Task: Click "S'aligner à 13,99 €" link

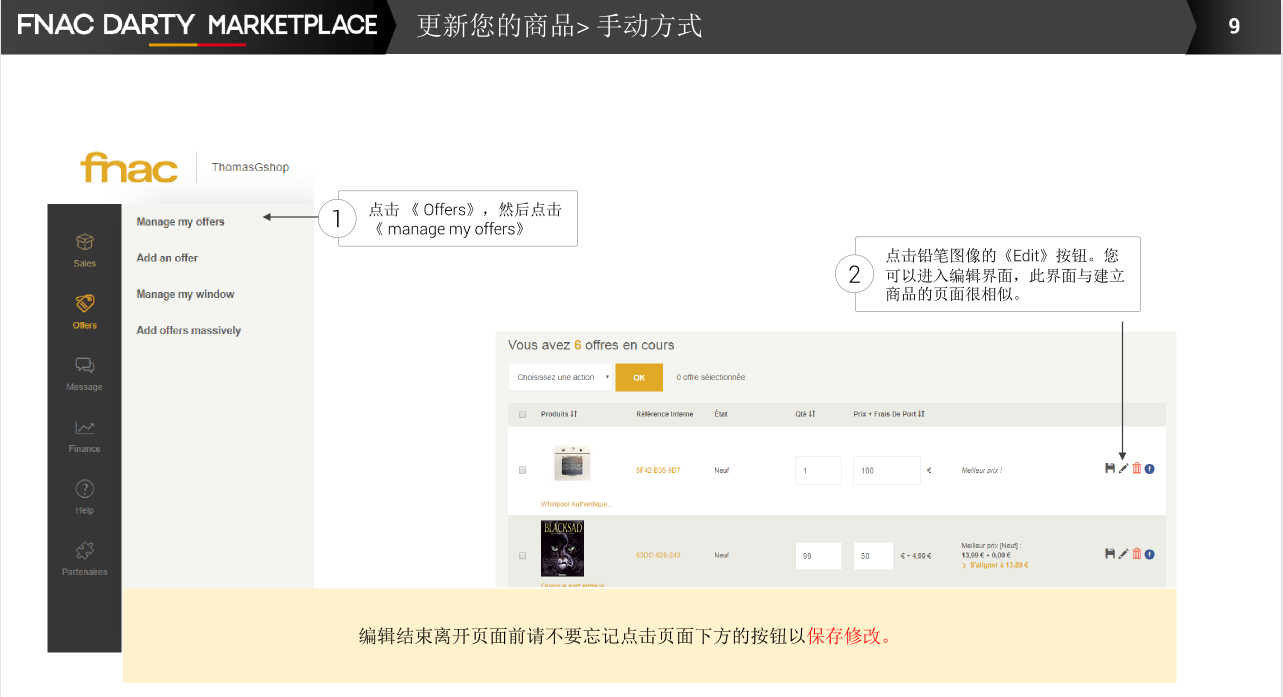Action: click(997, 565)
